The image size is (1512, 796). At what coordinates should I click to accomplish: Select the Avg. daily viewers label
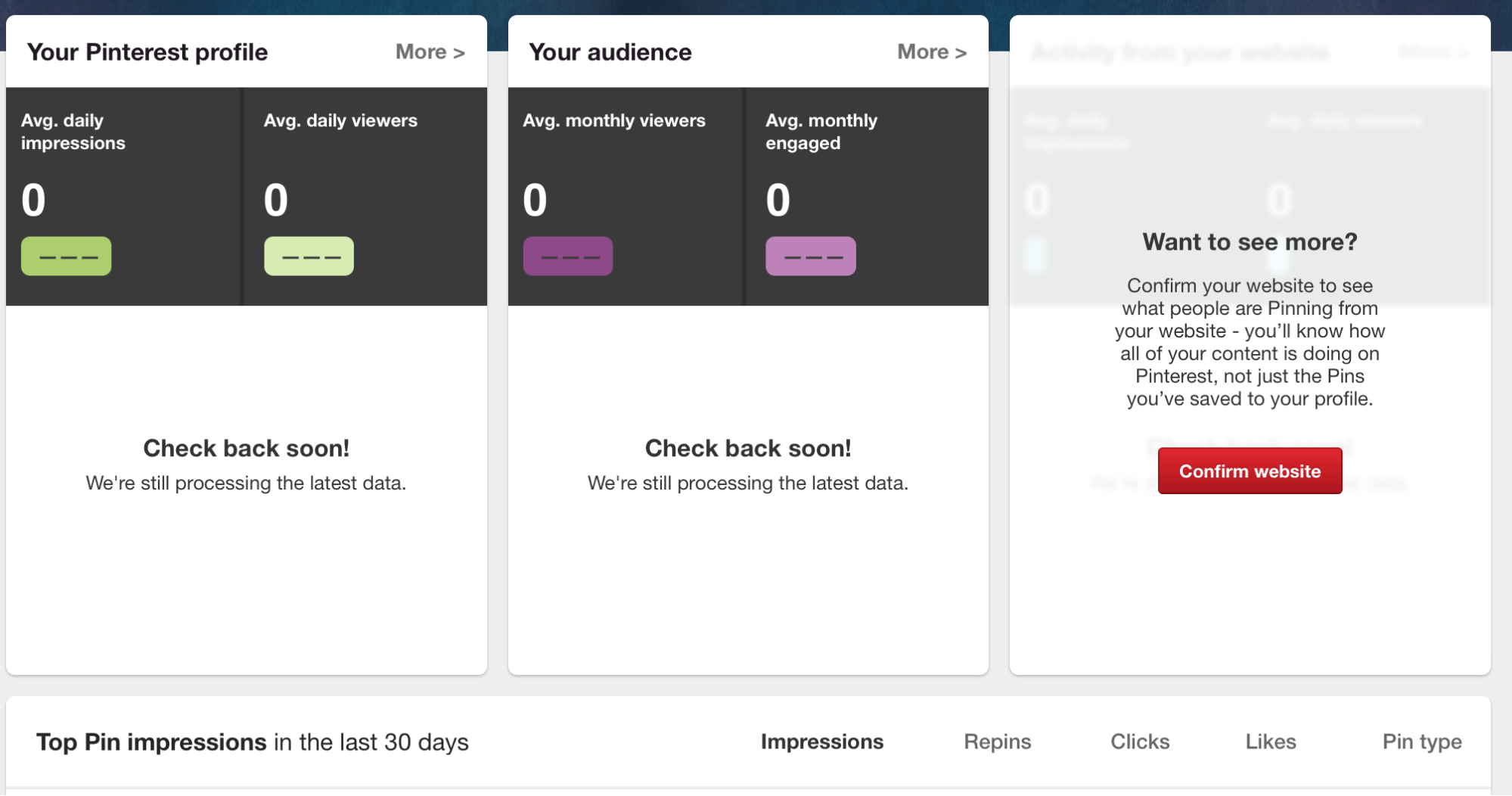click(340, 120)
